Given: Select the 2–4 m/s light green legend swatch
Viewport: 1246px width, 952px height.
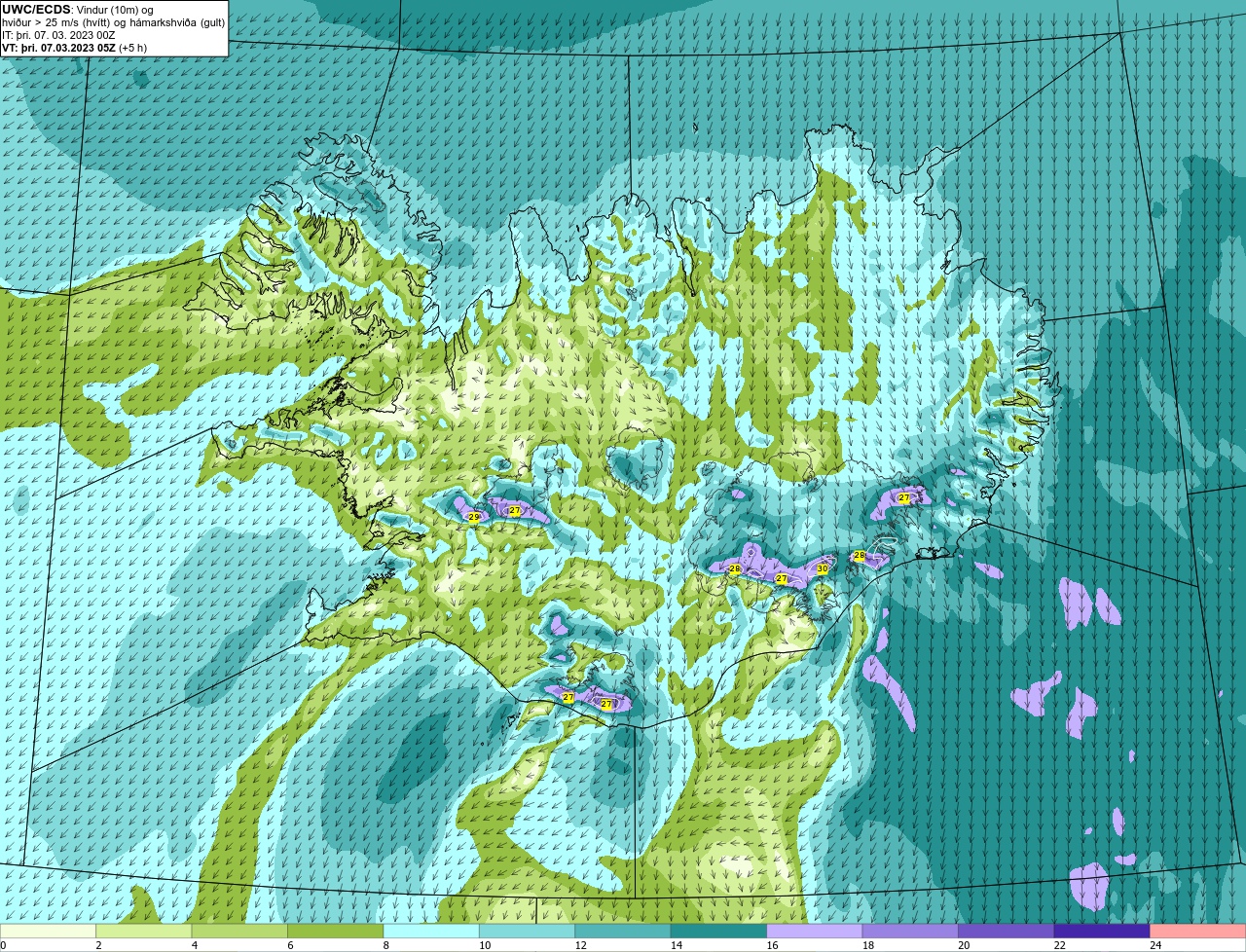Looking at the screenshot, I should tap(144, 931).
